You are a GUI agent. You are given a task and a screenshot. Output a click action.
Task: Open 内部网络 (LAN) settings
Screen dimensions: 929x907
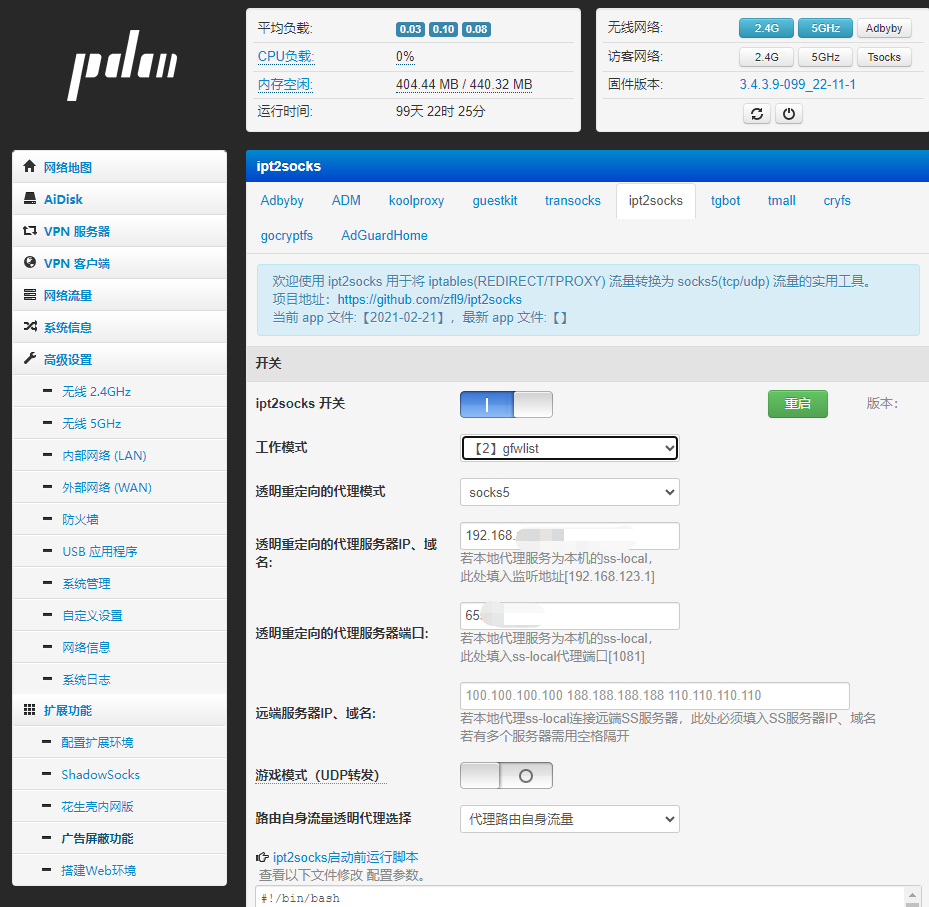click(x=104, y=455)
